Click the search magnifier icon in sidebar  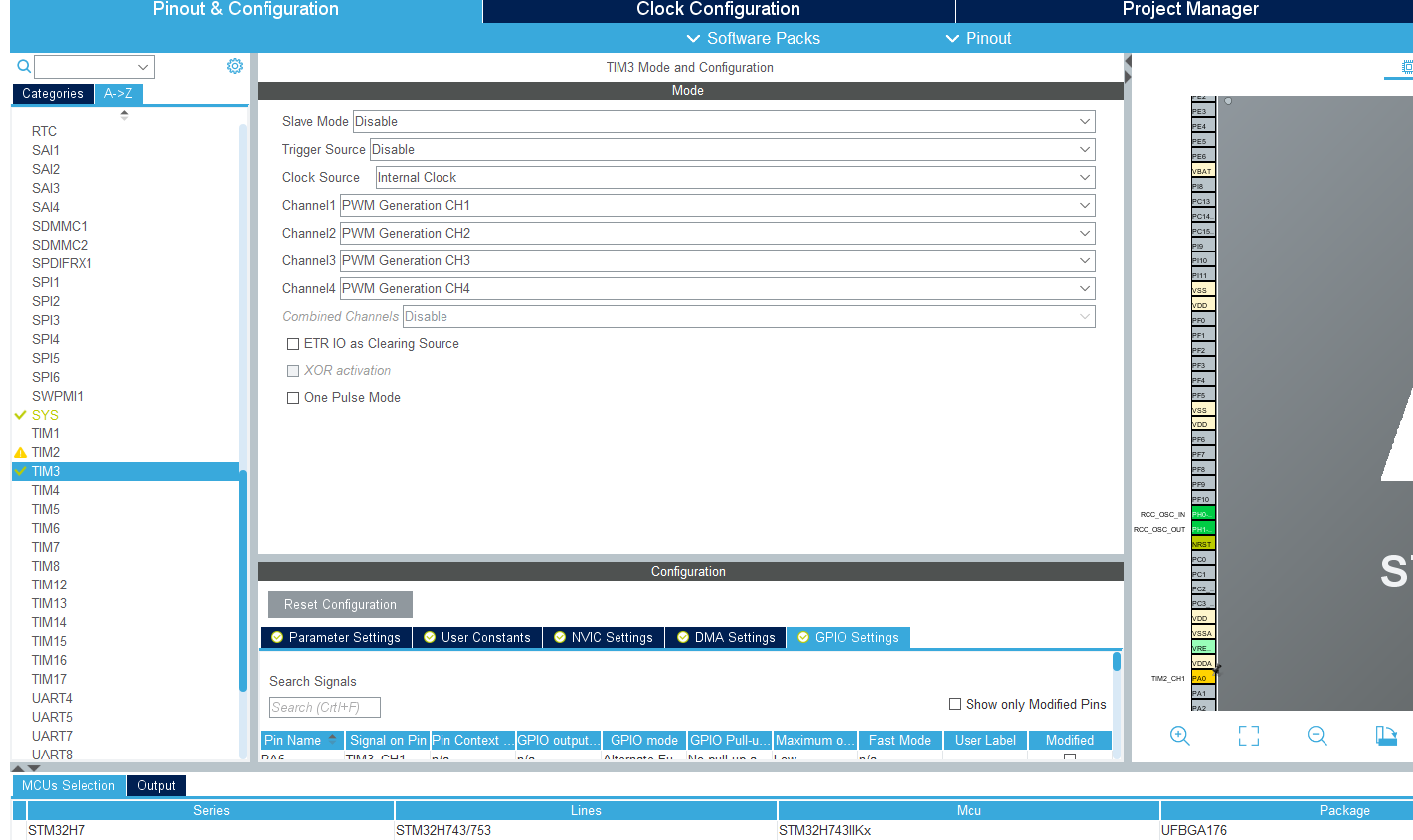click(x=24, y=66)
